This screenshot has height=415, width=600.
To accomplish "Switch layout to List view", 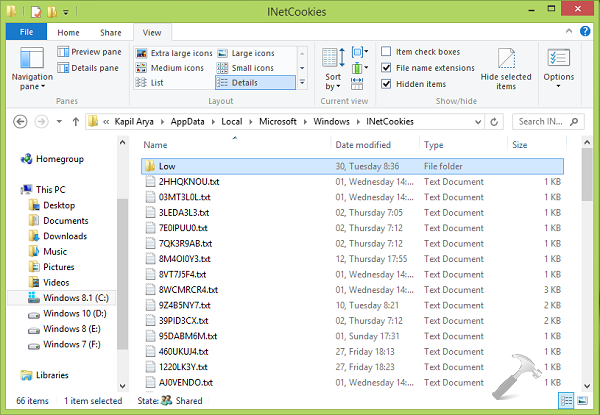I will coord(150,83).
